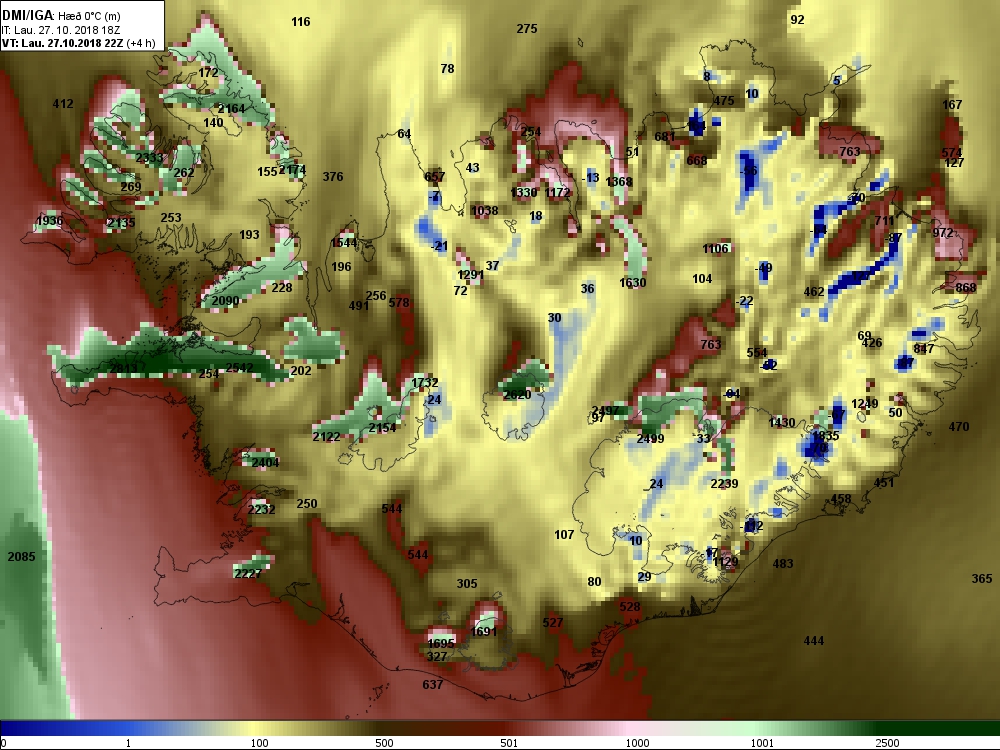Viewport: 1000px width, 750px height.
Task: Click the map value 2122
Action: [326, 436]
